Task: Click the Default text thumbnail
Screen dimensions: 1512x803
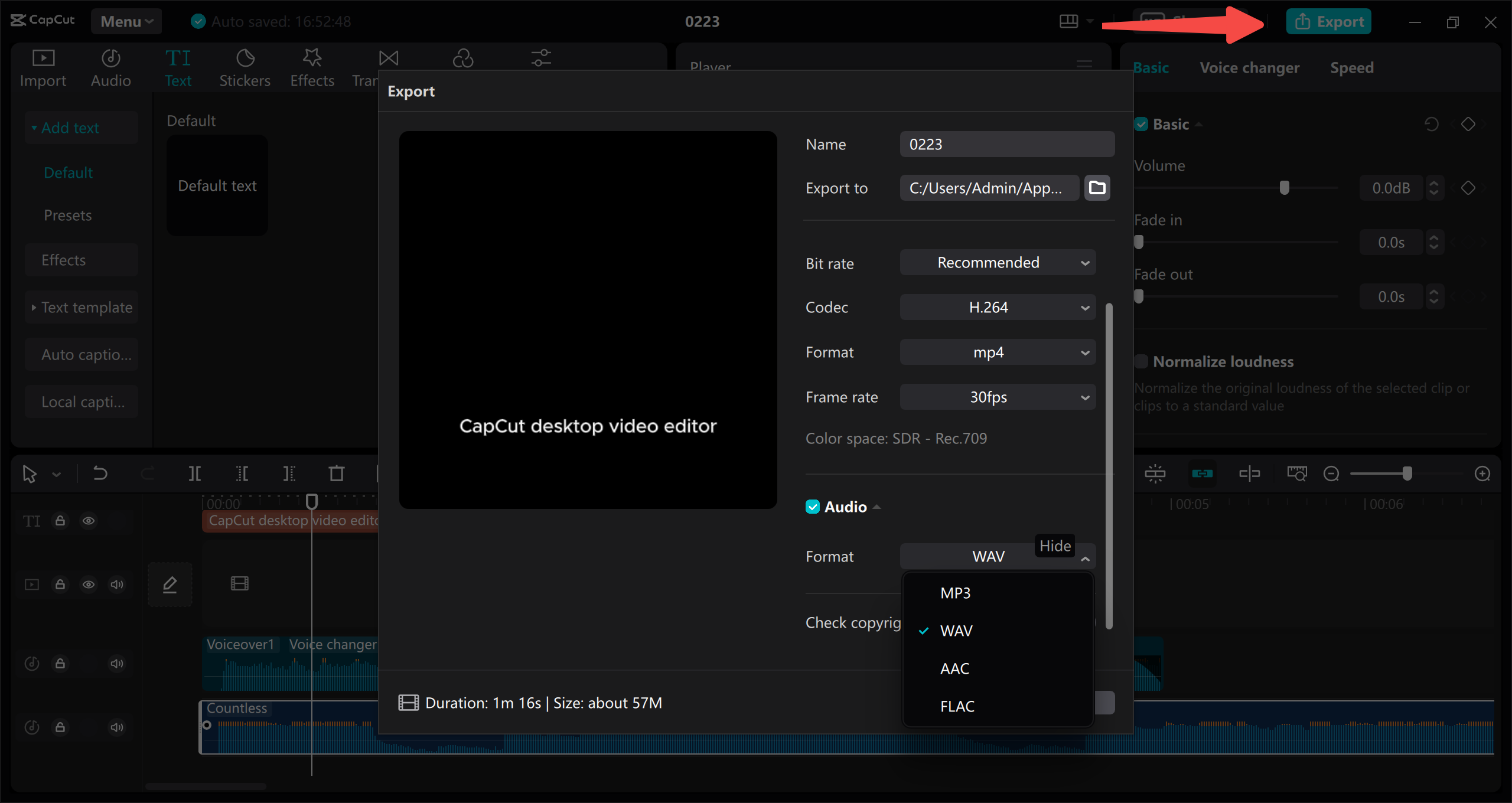Action: 217,185
